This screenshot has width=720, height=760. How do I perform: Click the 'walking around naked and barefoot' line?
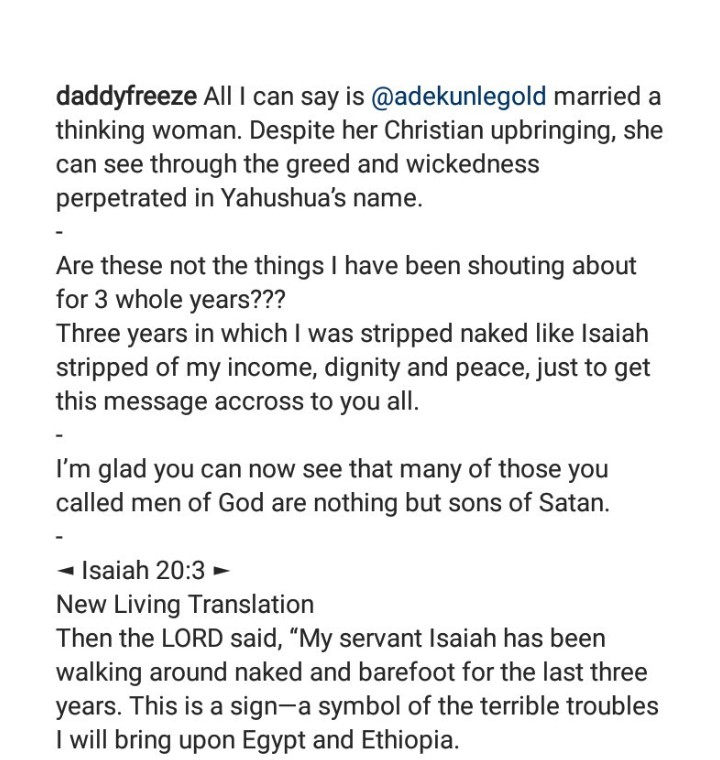[352, 672]
